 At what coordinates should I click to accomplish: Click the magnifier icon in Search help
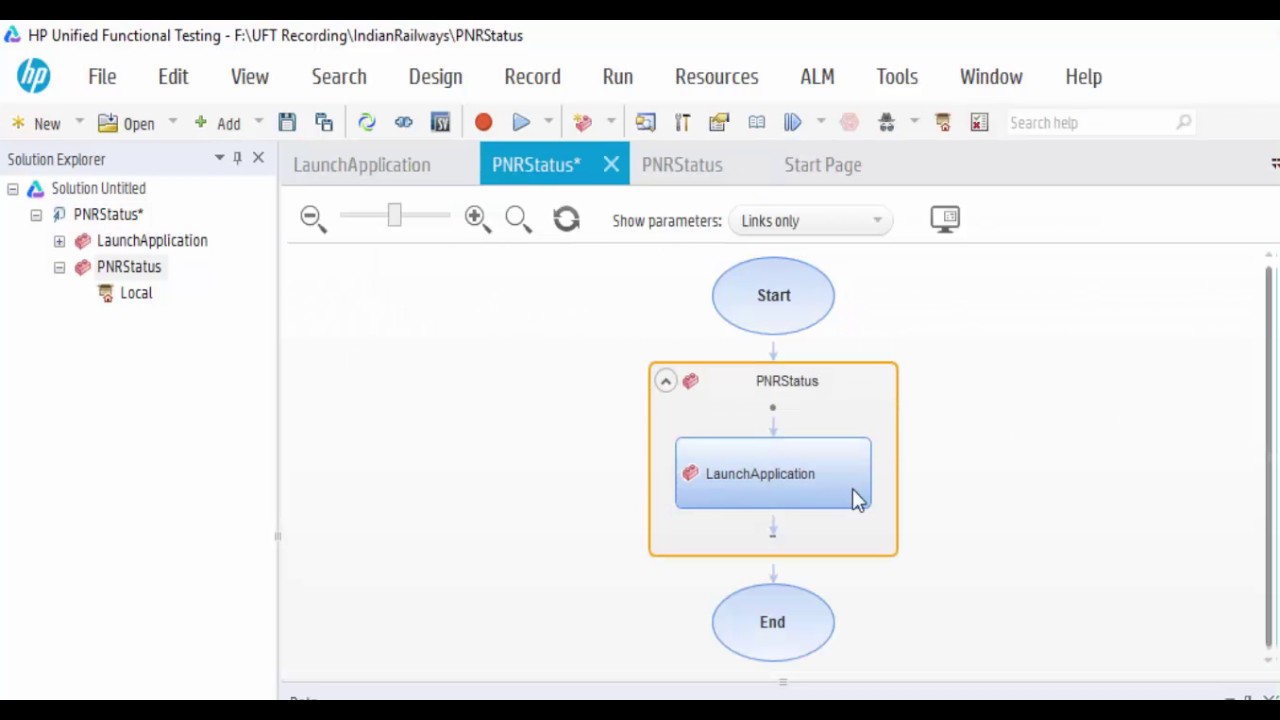click(1184, 122)
